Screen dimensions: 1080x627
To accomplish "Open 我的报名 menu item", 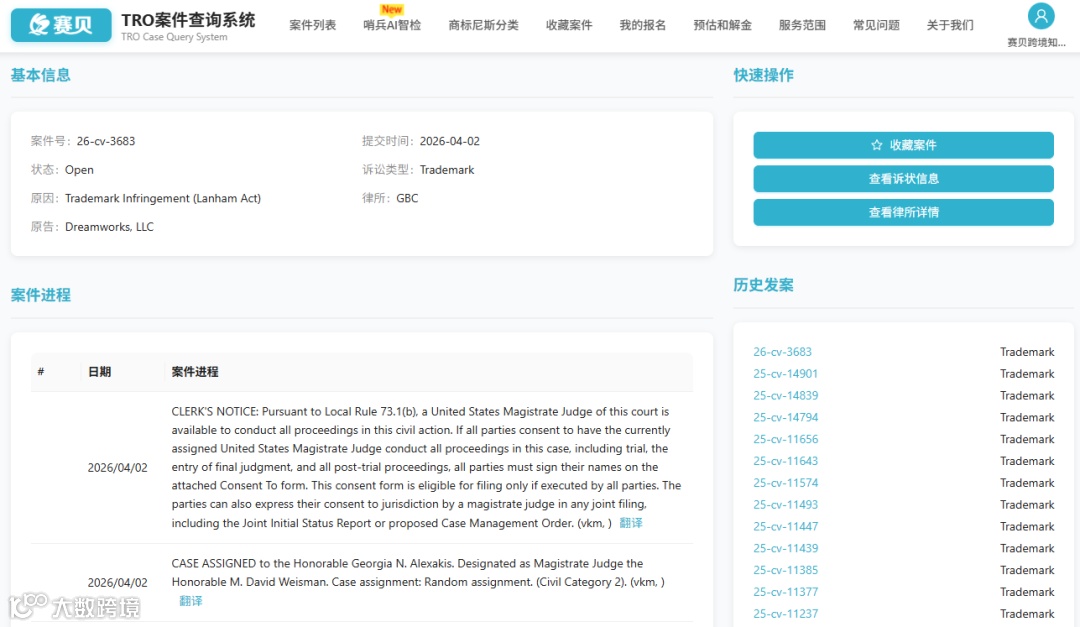I will pos(643,25).
